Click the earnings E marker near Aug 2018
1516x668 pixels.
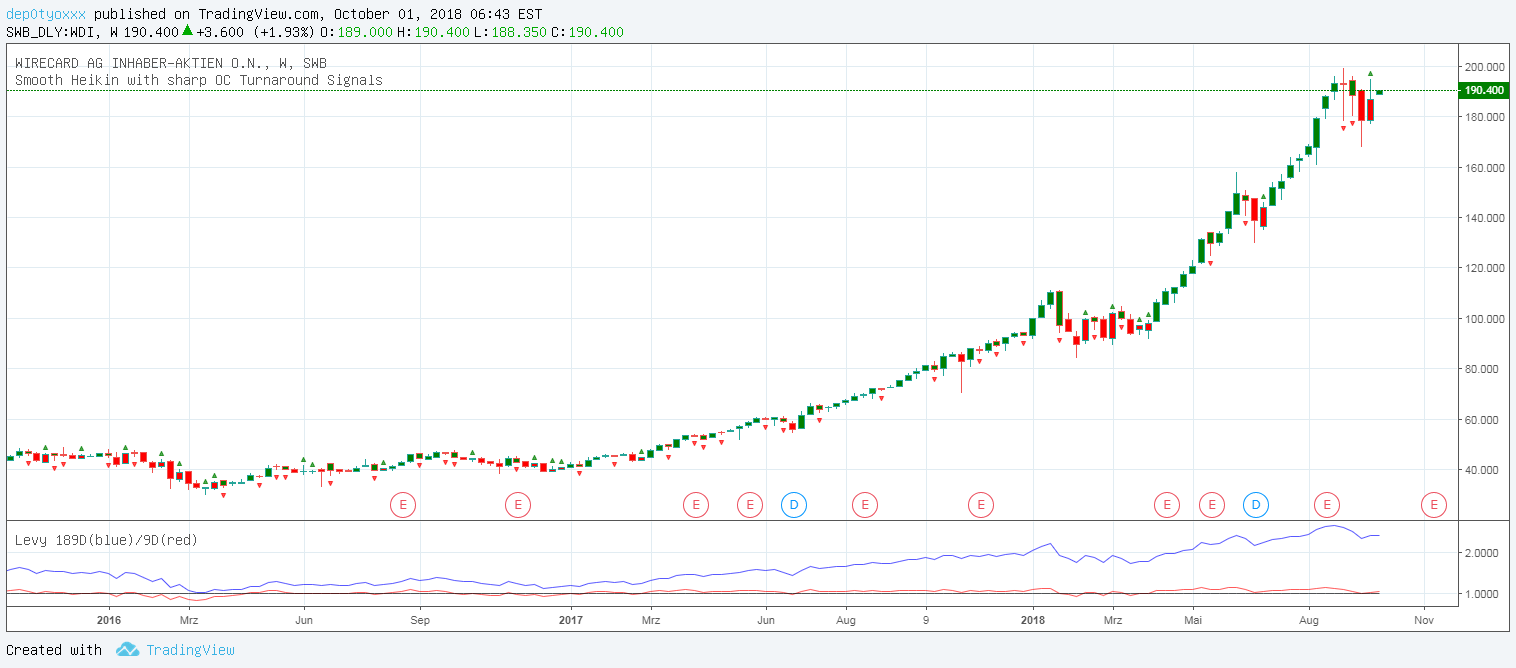tap(1327, 505)
